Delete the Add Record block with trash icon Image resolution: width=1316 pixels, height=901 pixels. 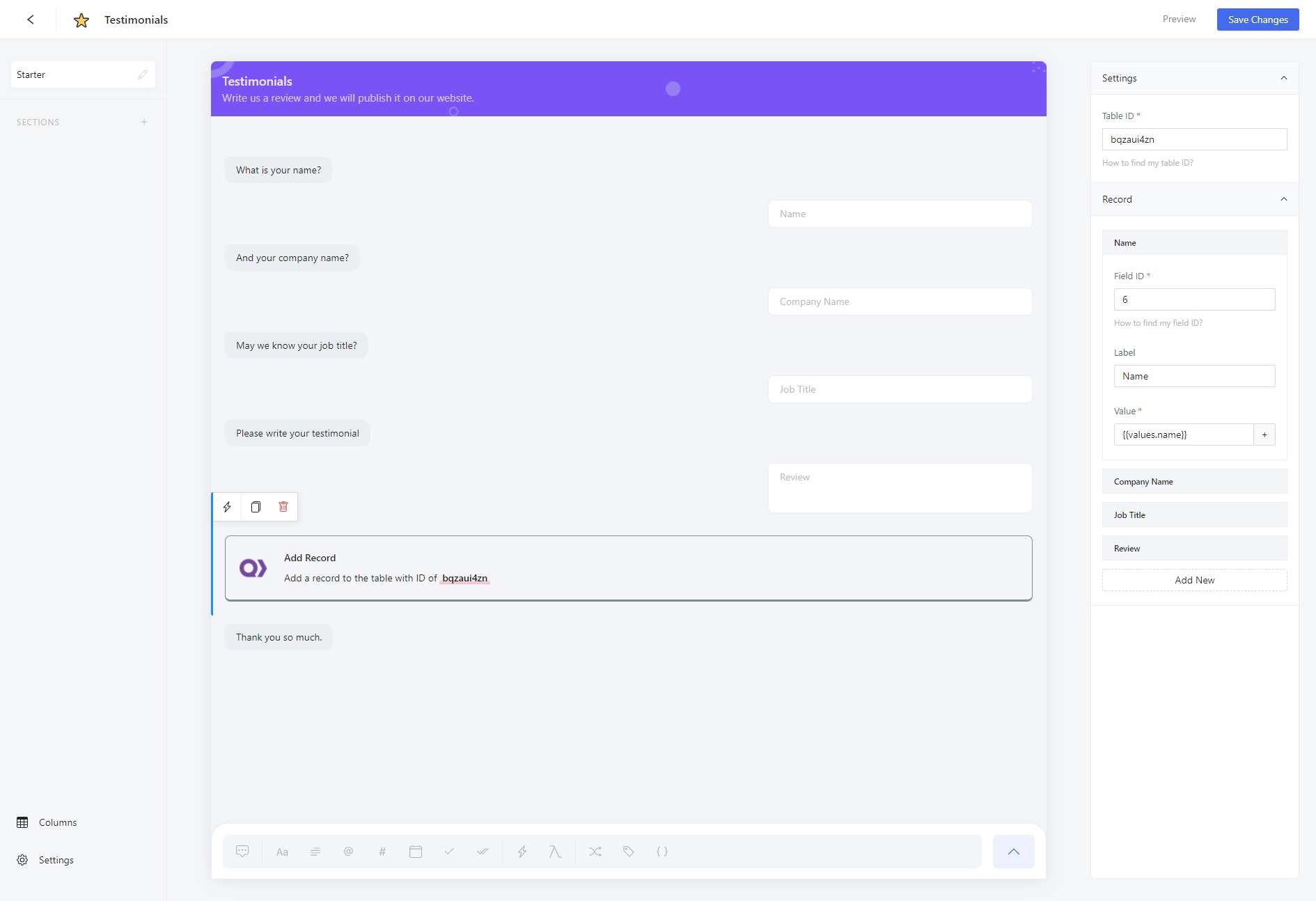[283, 507]
